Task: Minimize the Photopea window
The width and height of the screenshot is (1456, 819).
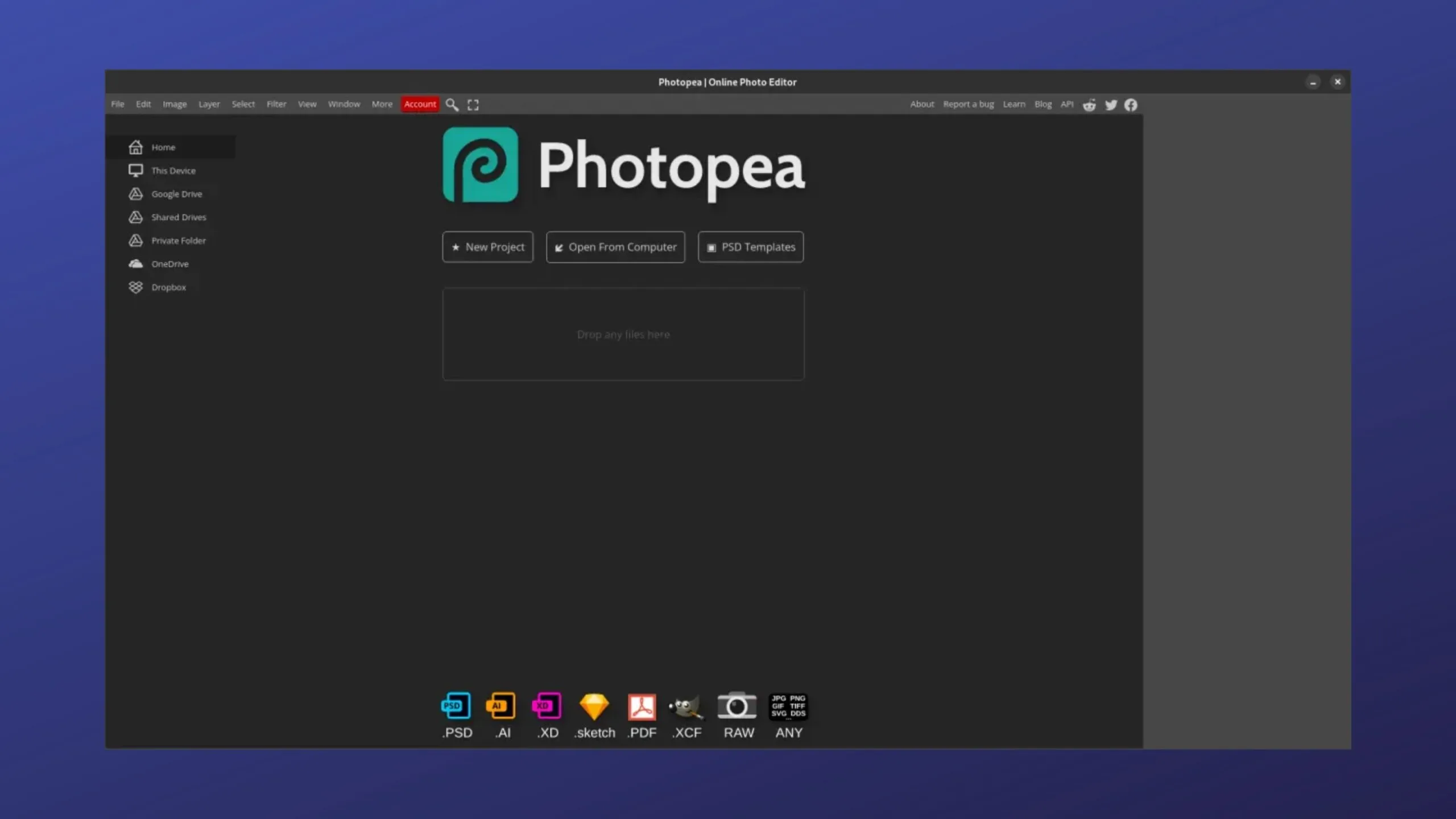Action: (x=1313, y=82)
